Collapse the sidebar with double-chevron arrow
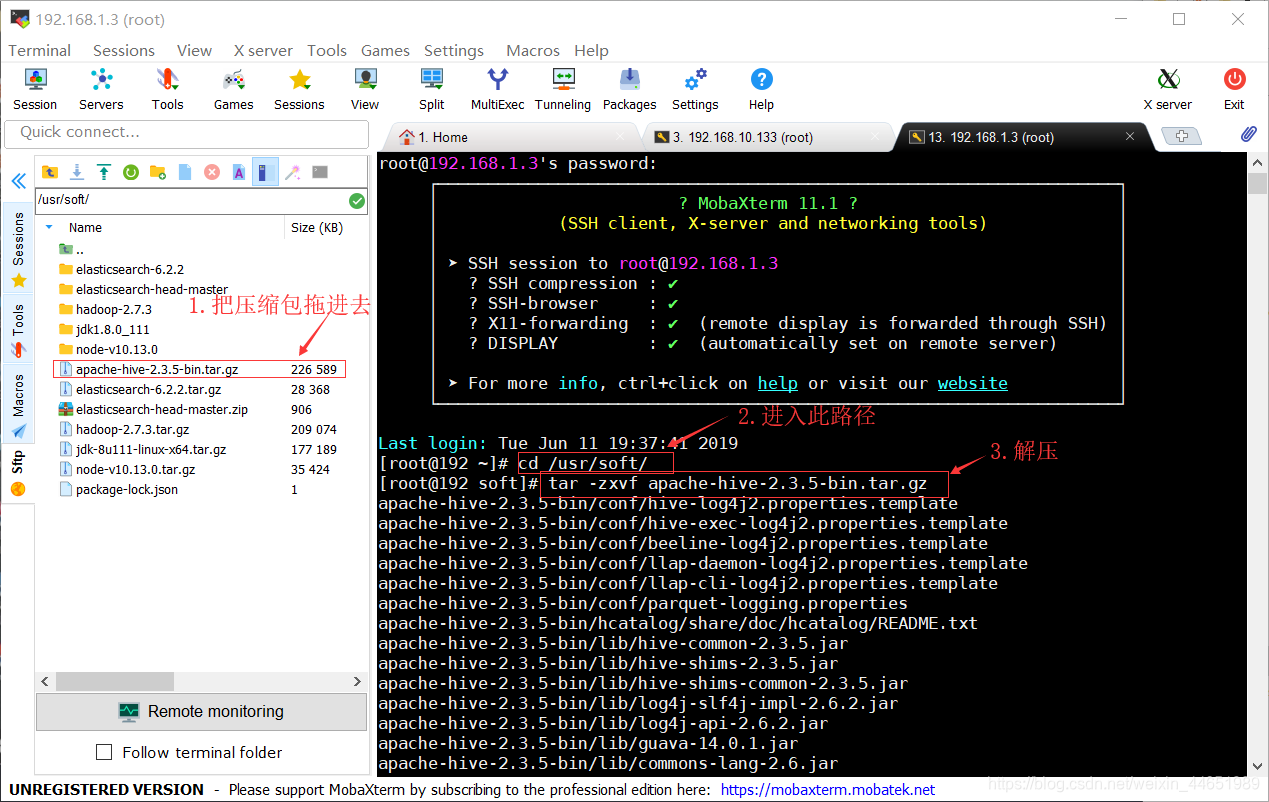 tap(18, 181)
